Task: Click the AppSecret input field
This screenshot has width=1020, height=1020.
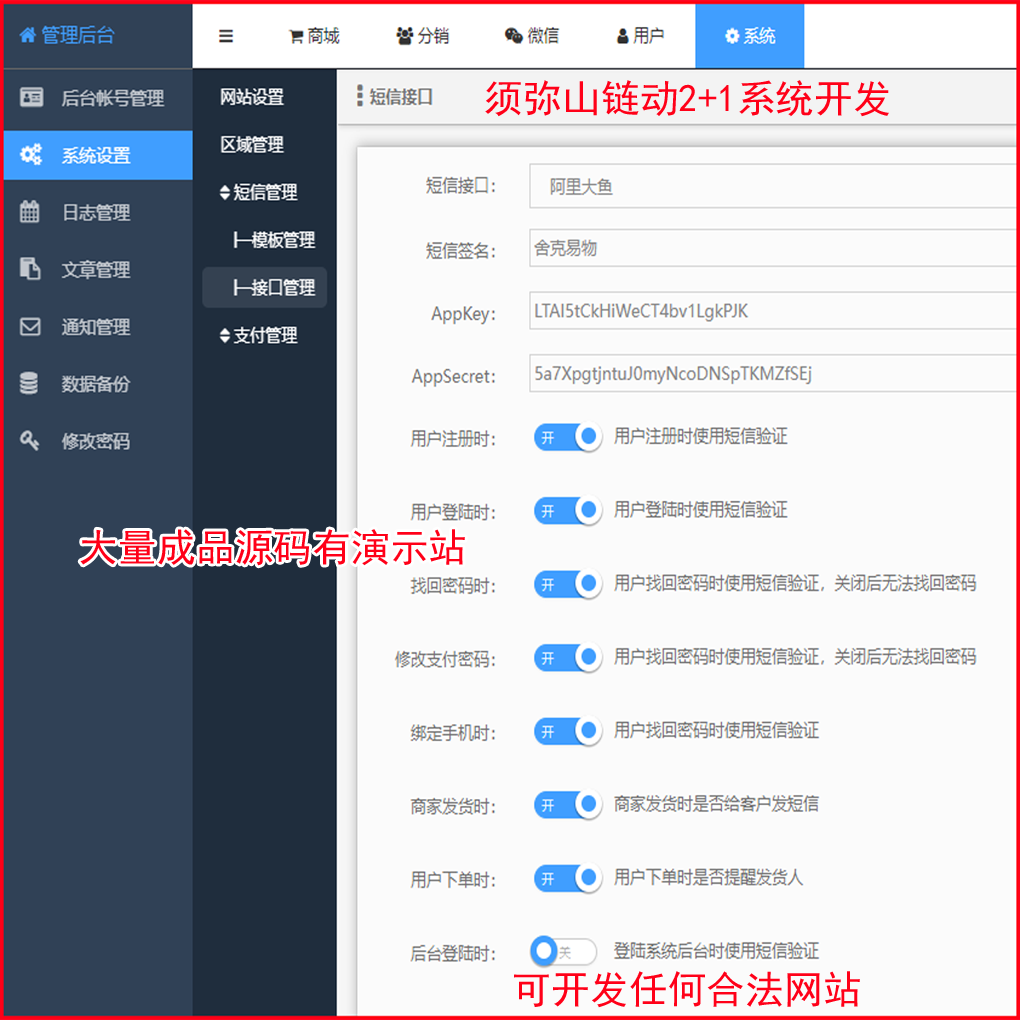Action: [x=770, y=374]
